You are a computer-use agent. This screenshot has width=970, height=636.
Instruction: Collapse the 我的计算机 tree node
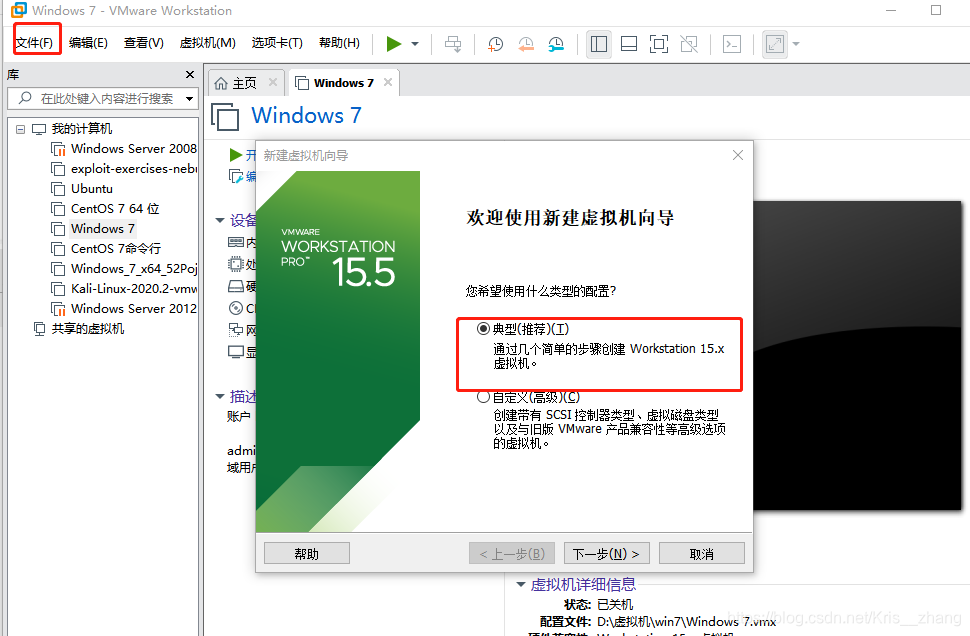click(x=20, y=129)
